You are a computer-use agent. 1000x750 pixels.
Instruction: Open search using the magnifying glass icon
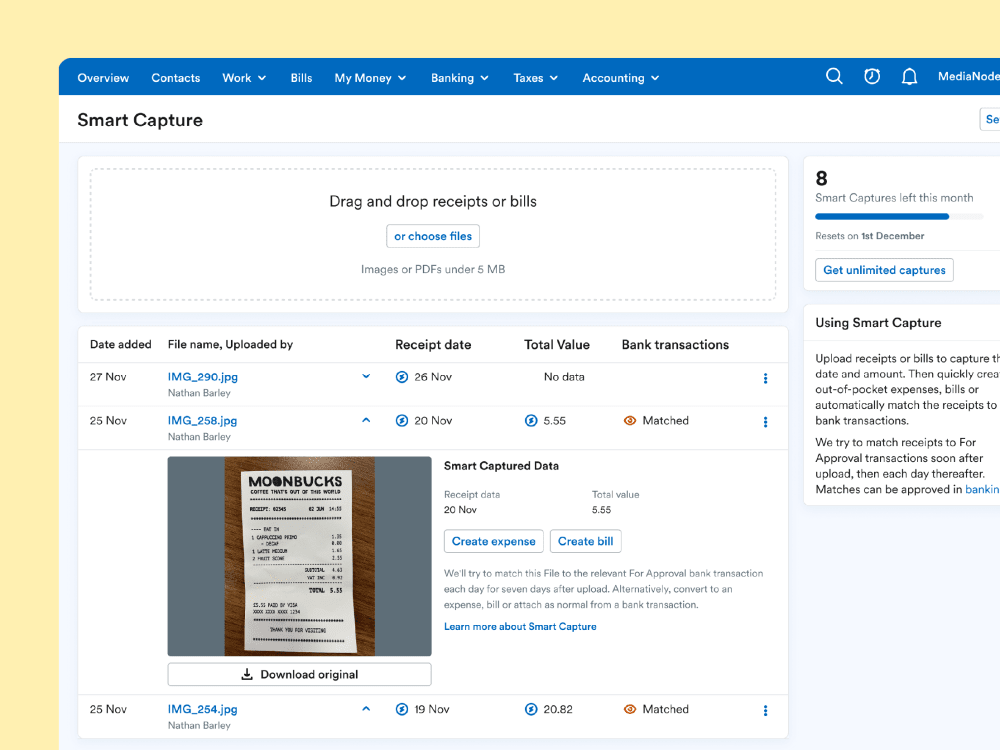click(x=834, y=76)
